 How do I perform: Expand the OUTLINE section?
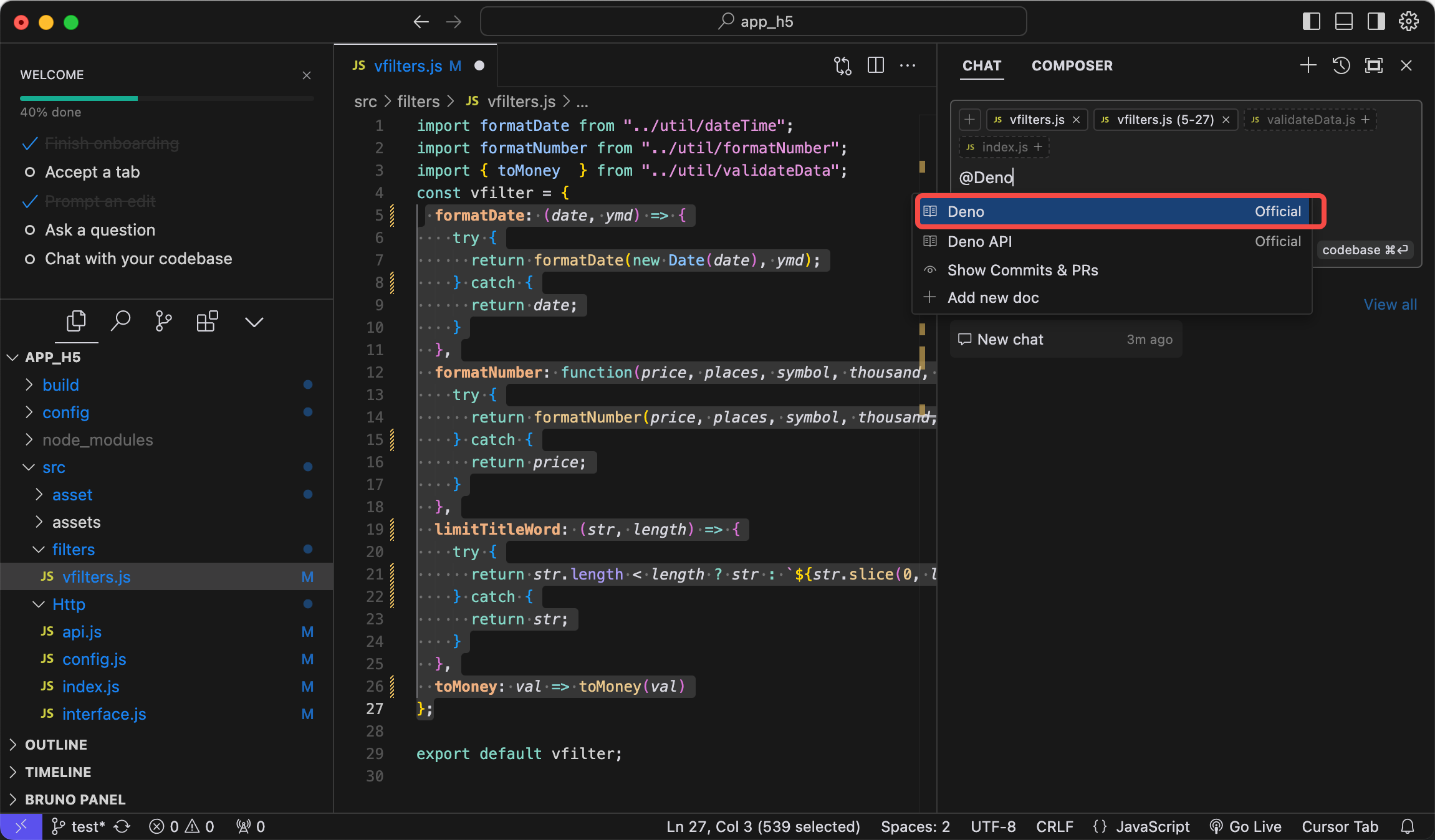166,745
